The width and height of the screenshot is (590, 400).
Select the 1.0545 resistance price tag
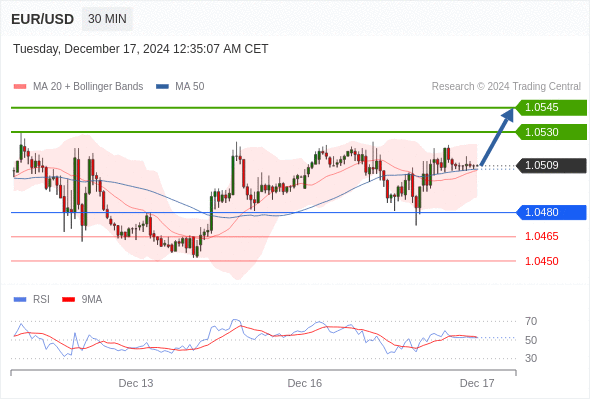551,108
